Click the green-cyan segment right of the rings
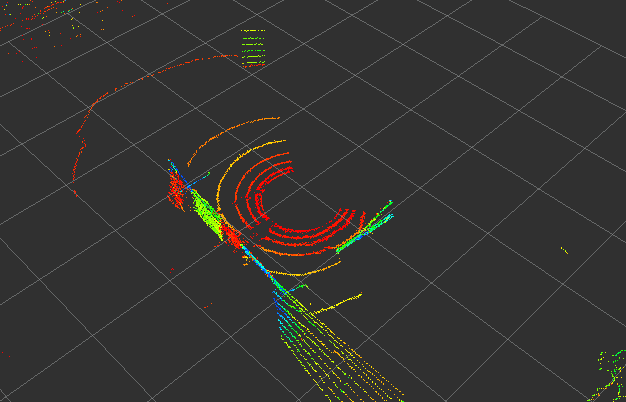 (363, 230)
